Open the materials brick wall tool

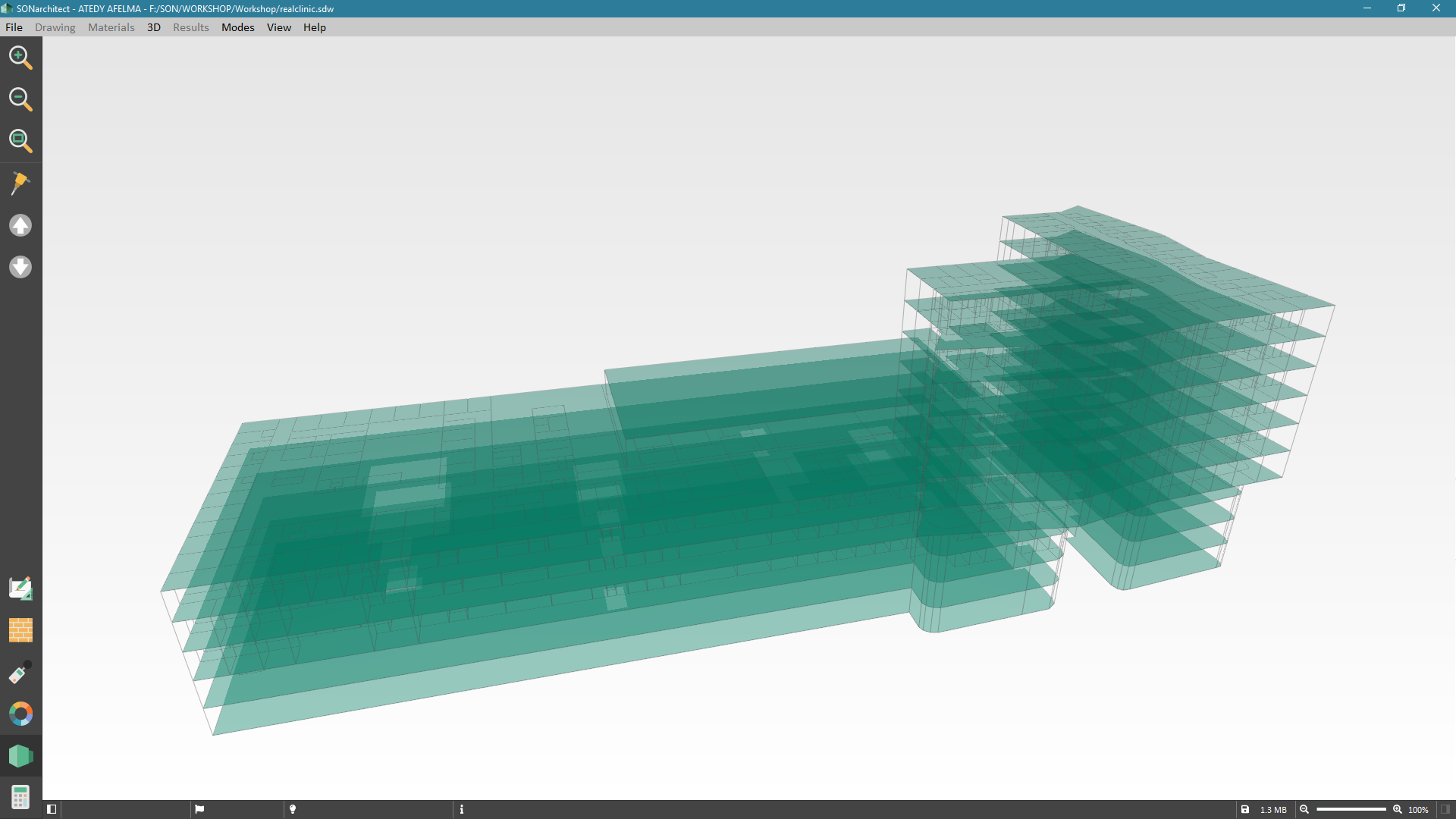(20, 630)
